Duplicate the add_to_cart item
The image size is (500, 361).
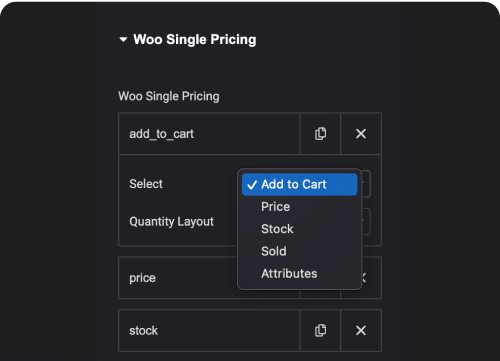(320, 134)
